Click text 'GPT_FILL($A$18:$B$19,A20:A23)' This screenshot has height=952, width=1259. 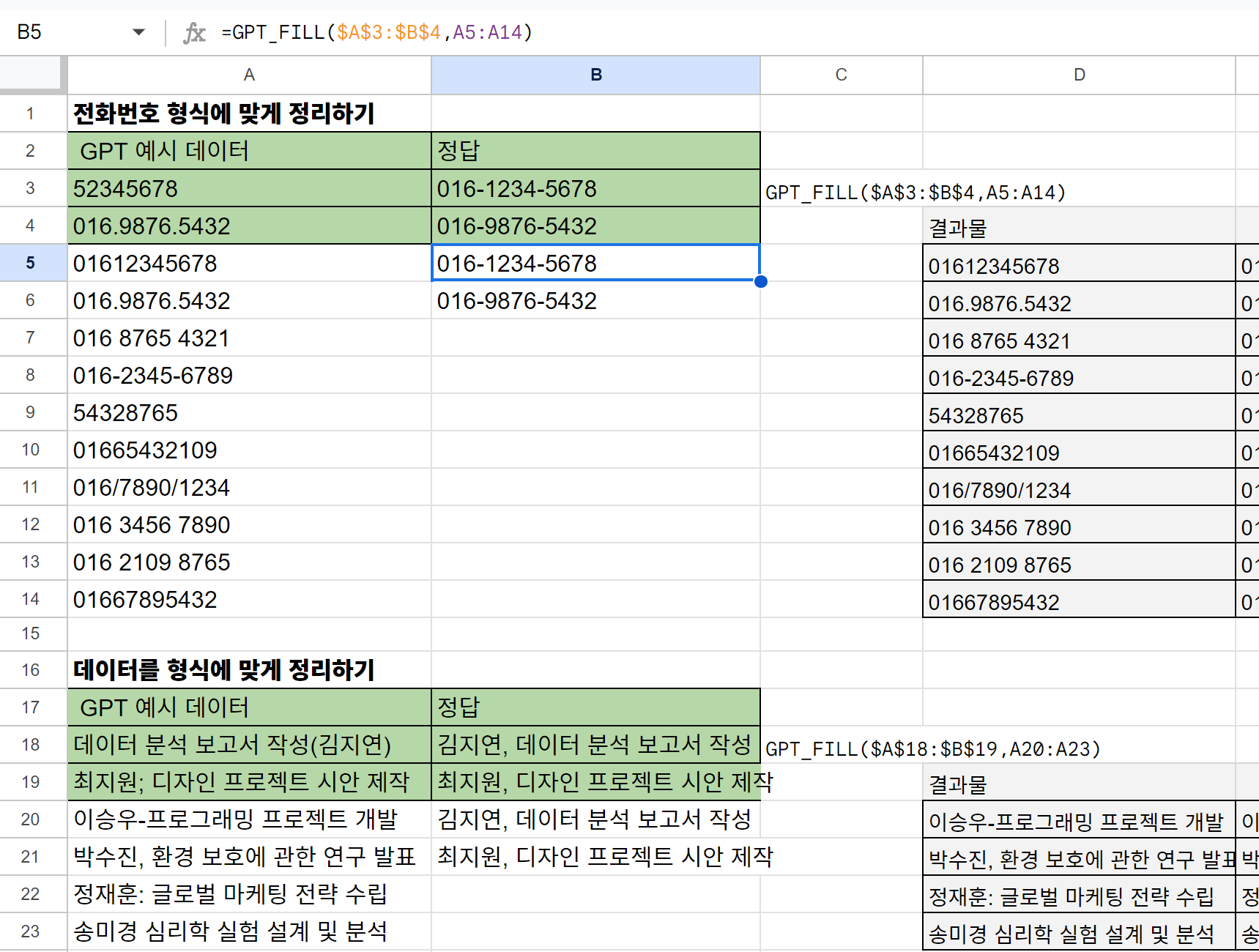(x=933, y=749)
